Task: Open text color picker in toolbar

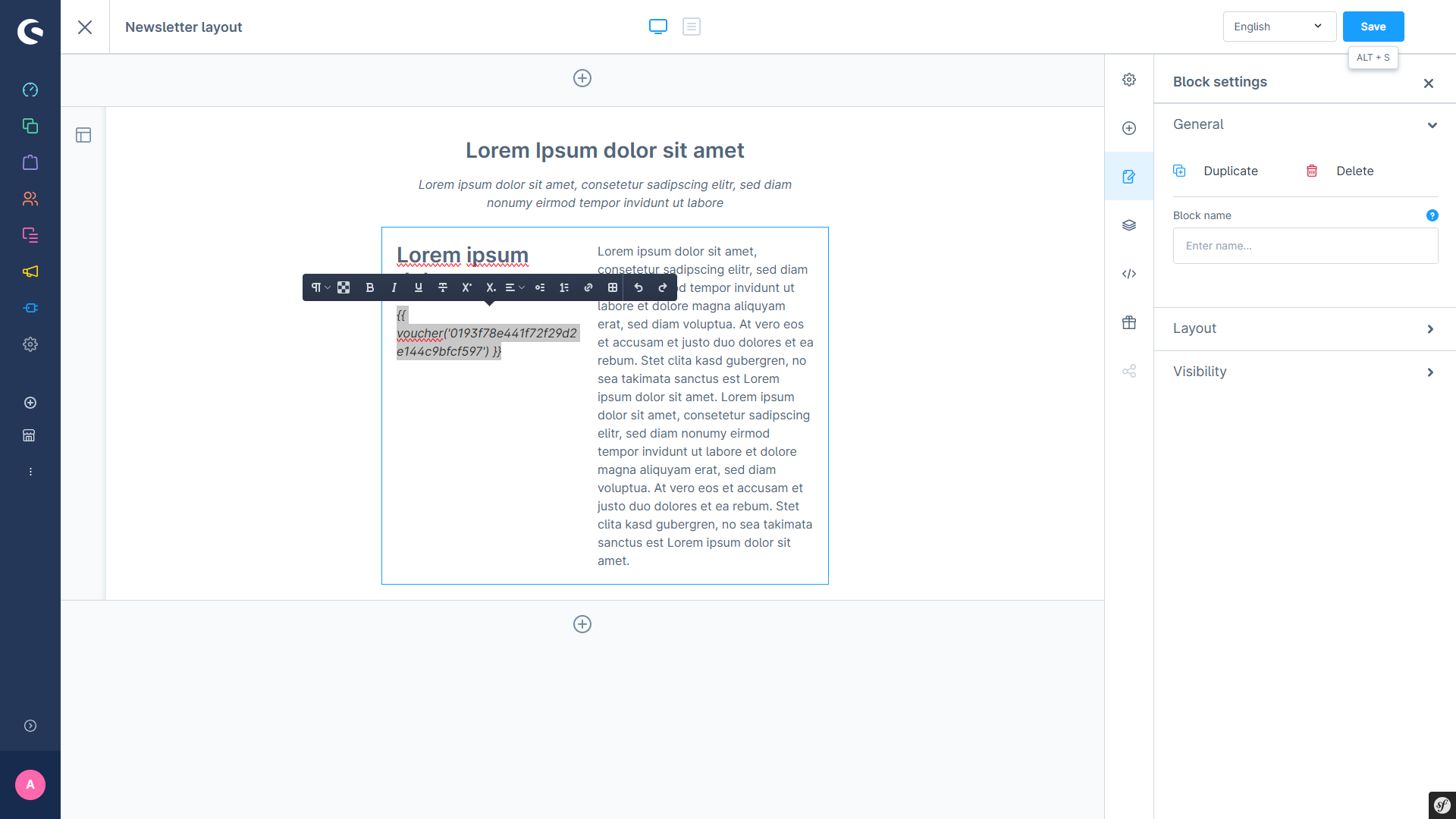Action: (x=344, y=287)
